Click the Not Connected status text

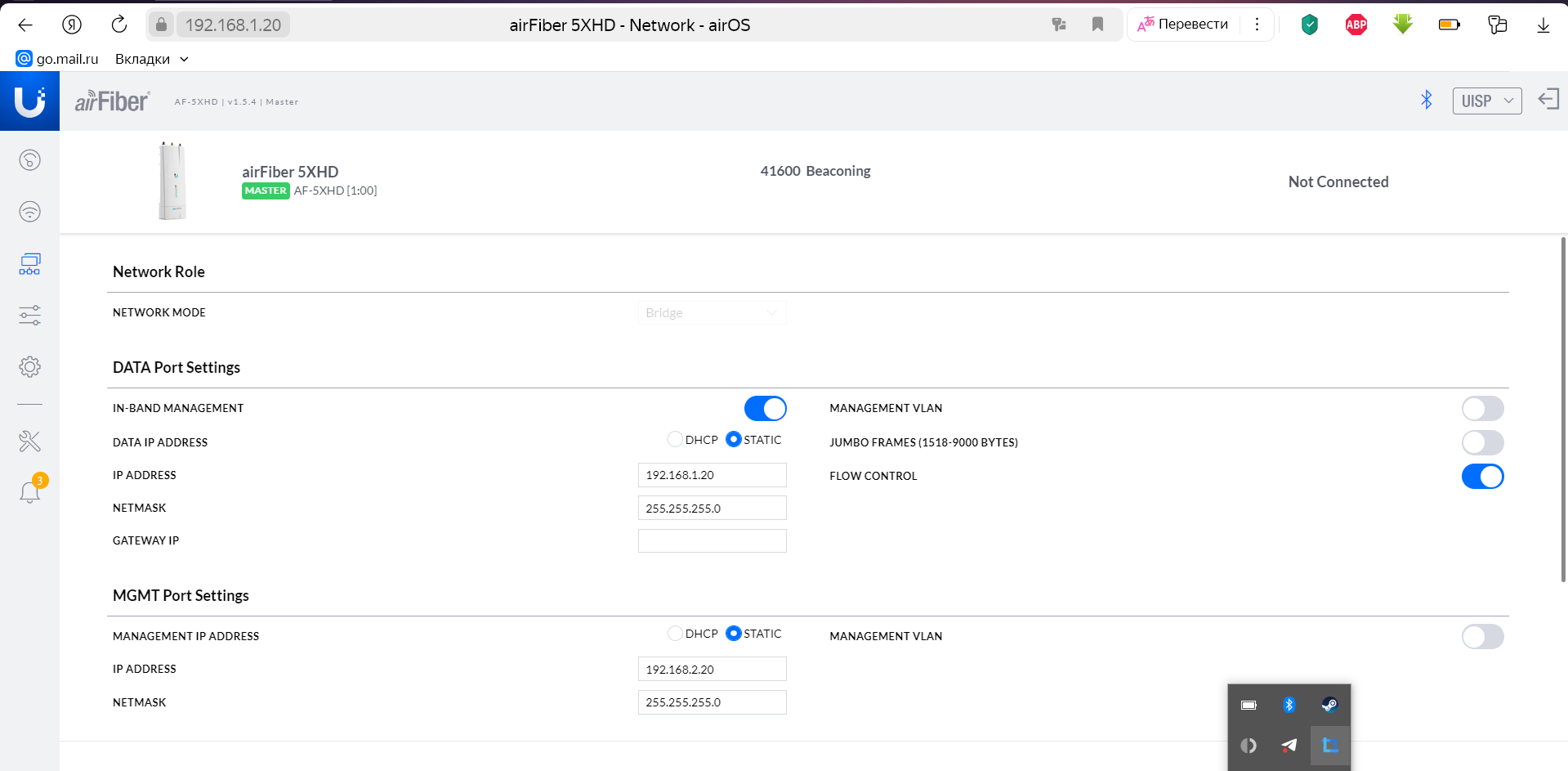[1338, 182]
